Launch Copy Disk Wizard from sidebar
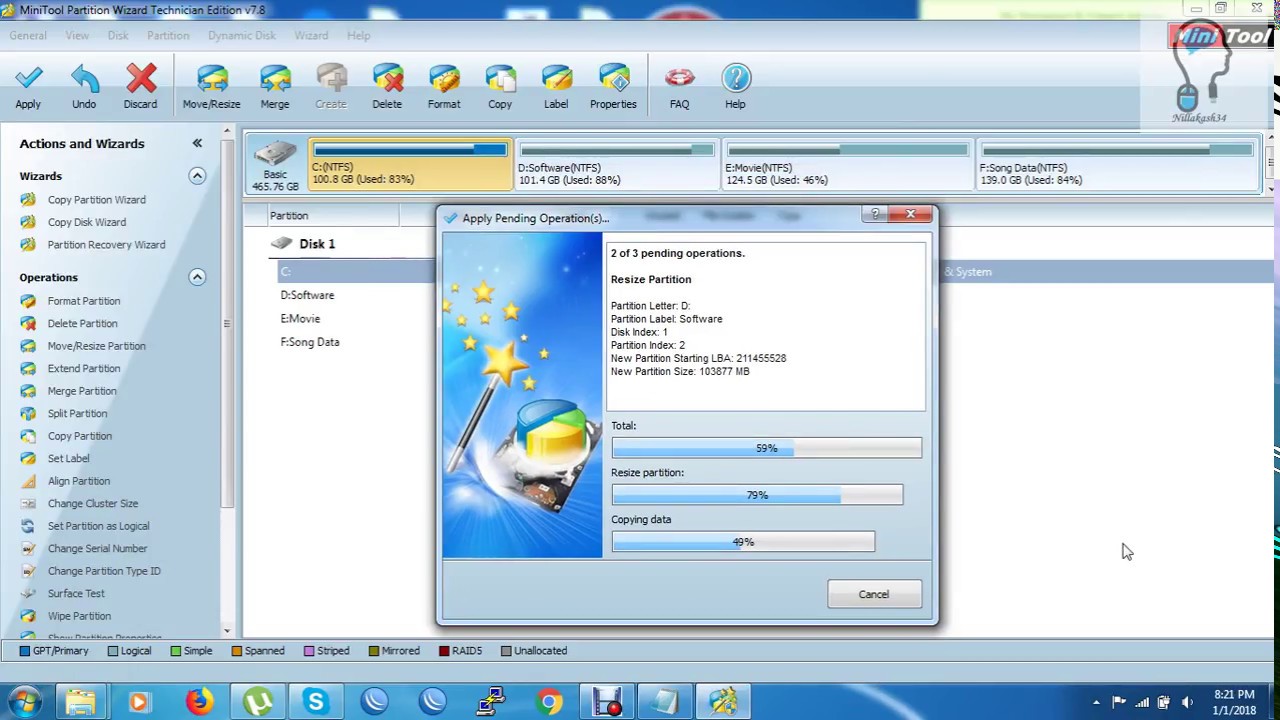 coord(87,222)
